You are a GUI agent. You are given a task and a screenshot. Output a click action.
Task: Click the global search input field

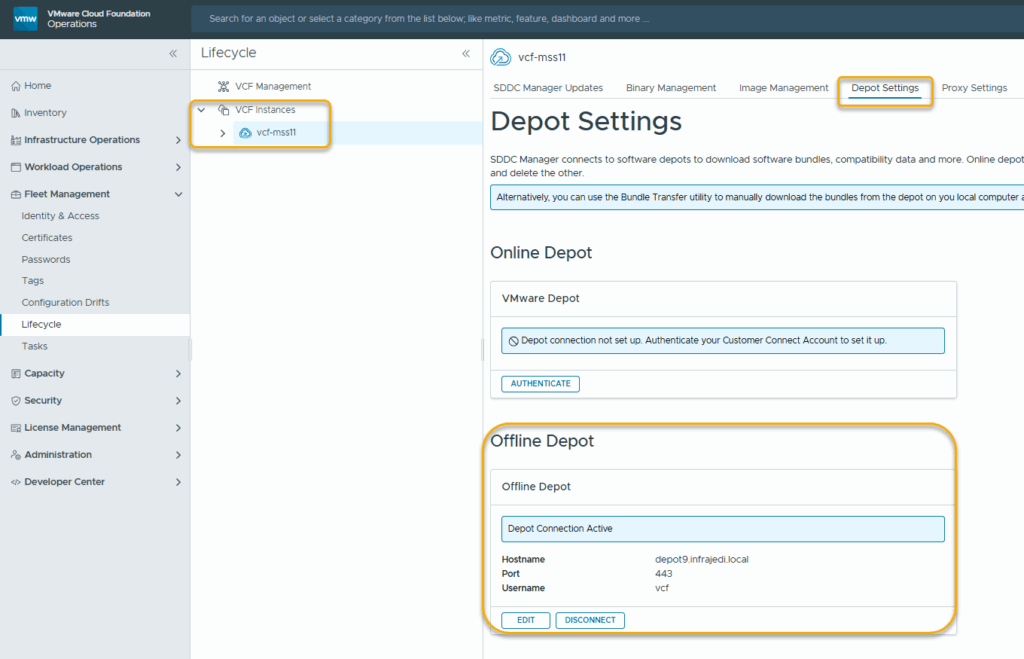pyautogui.click(x=600, y=19)
